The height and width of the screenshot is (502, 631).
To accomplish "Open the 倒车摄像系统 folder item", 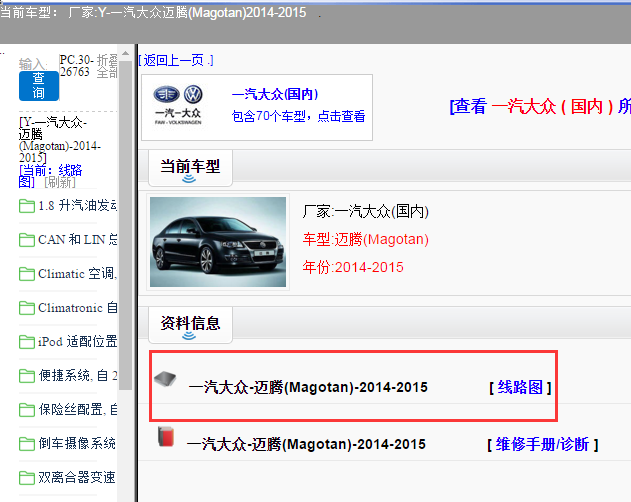I will click(x=77, y=443).
